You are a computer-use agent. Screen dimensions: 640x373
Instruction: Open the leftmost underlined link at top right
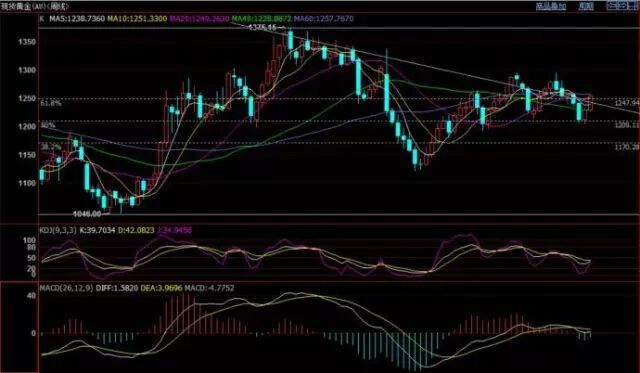pos(551,6)
